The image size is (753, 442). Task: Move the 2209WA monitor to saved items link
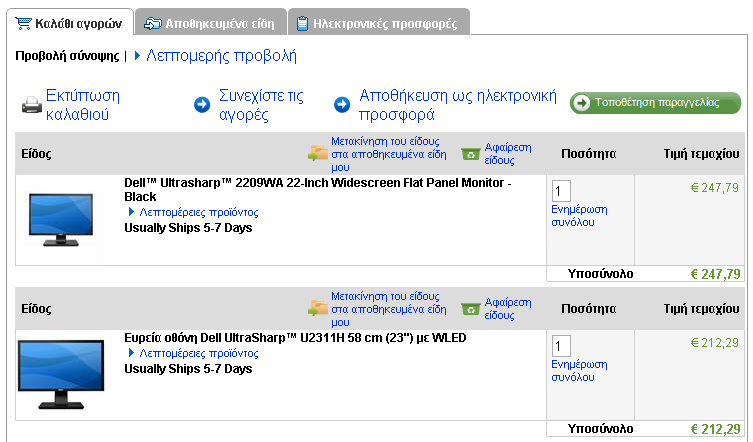[389, 154]
